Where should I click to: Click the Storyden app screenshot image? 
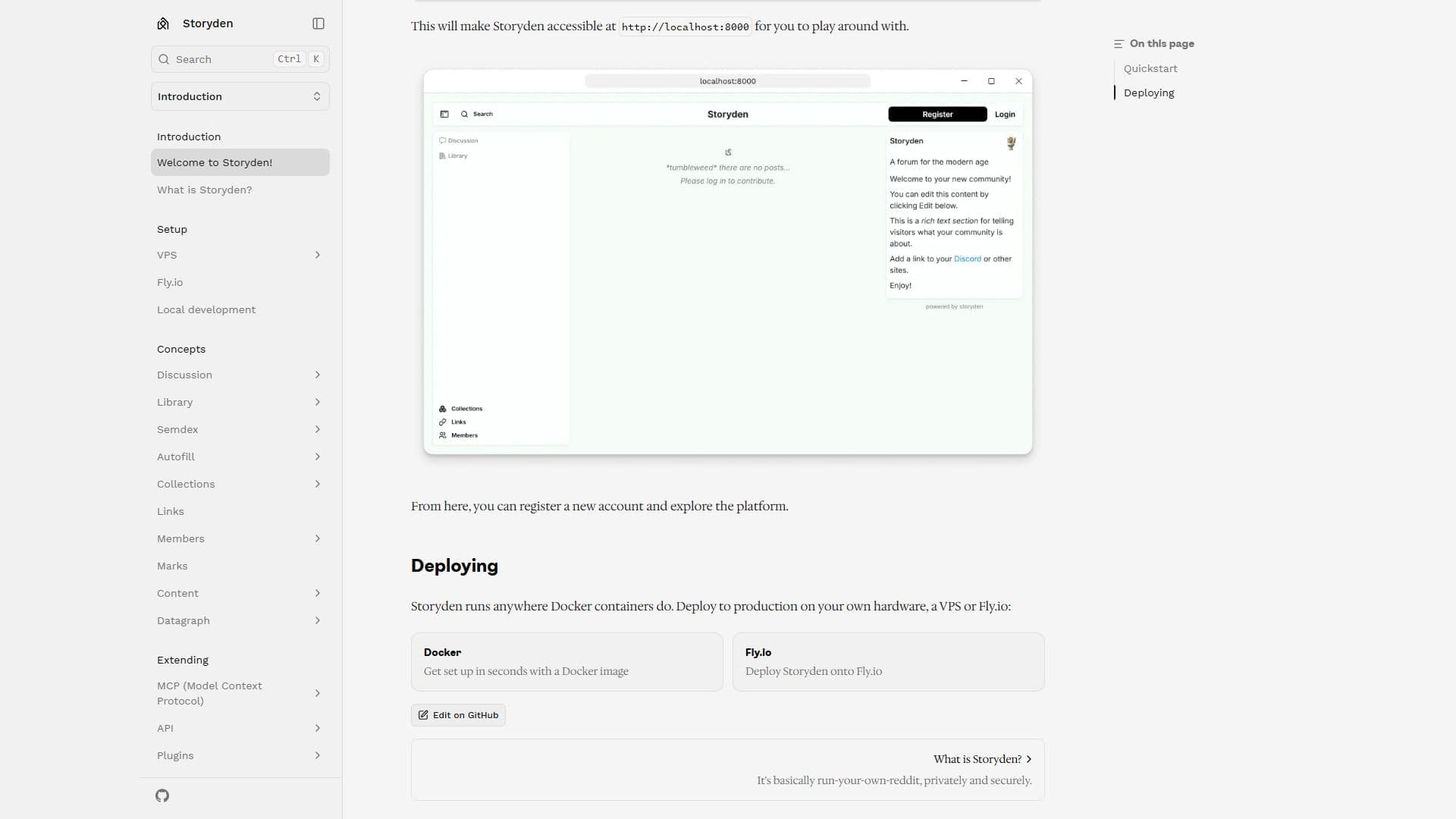click(727, 262)
